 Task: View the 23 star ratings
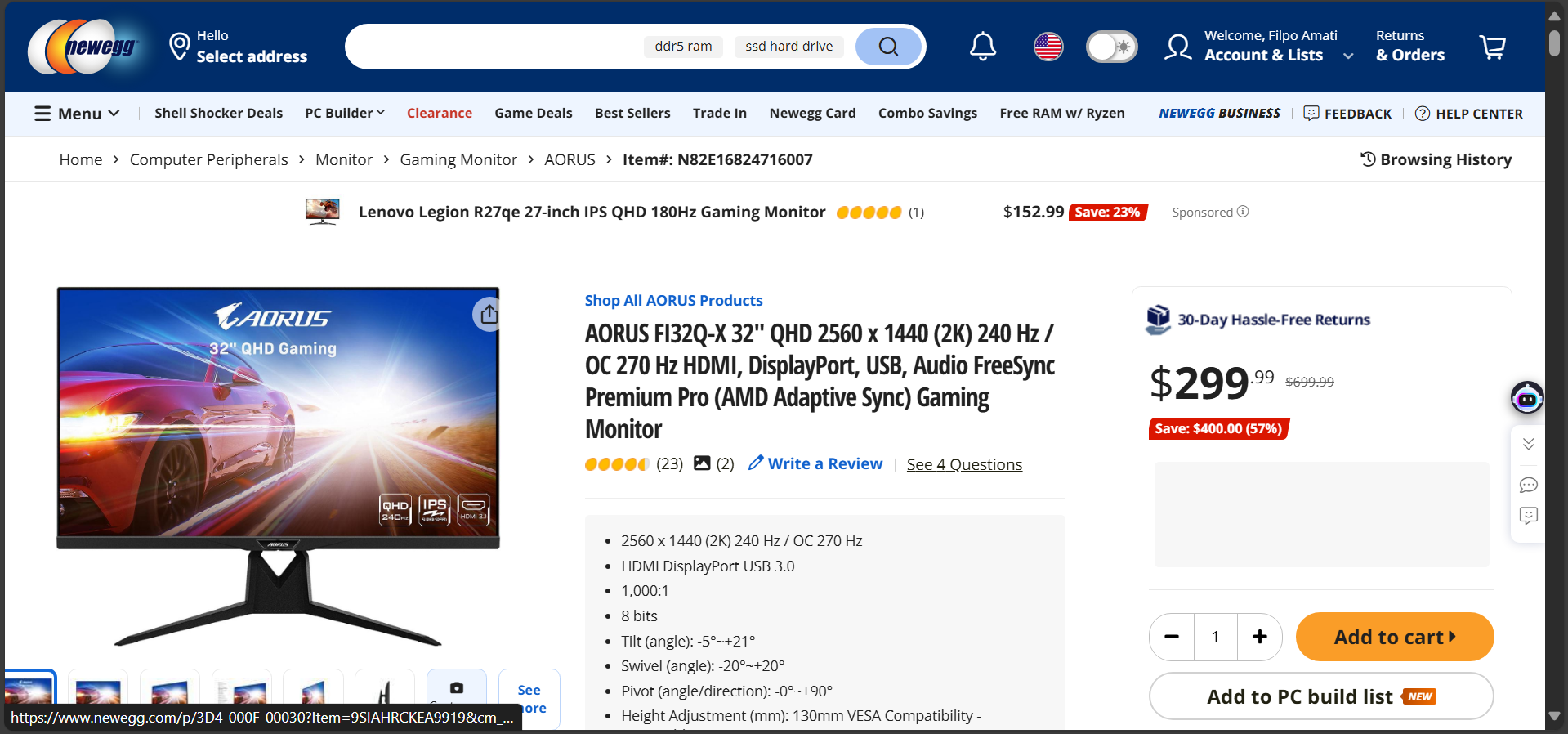click(633, 463)
